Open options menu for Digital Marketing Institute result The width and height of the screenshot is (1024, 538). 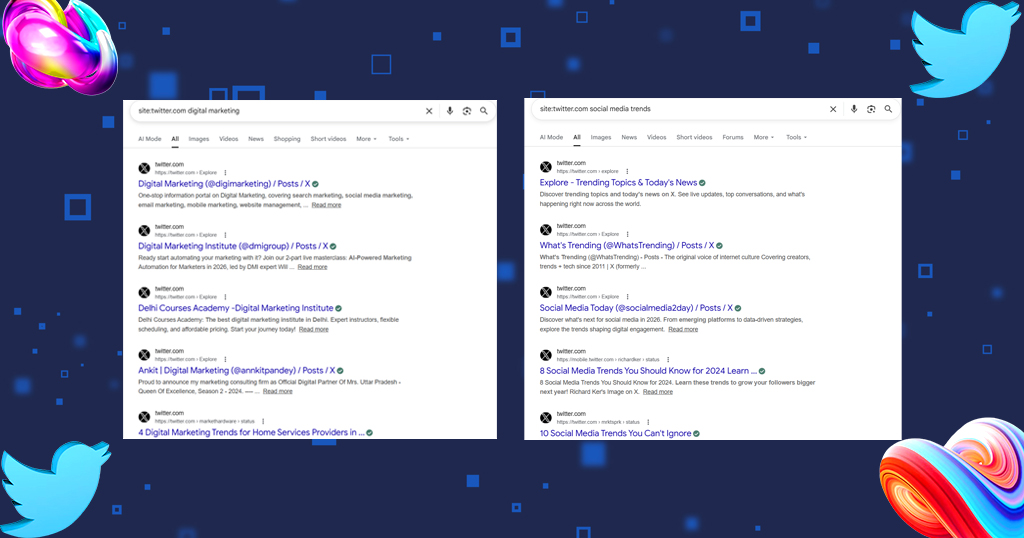point(225,235)
